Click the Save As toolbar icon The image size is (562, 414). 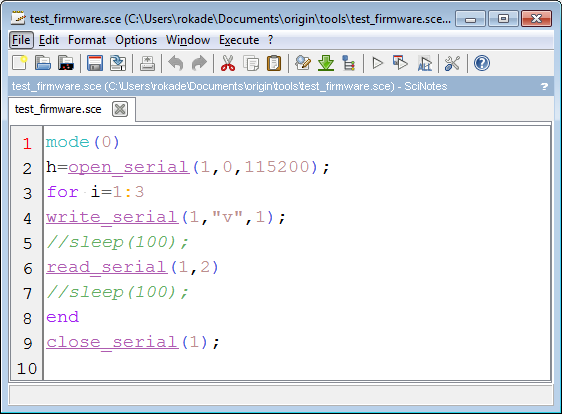pos(118,63)
